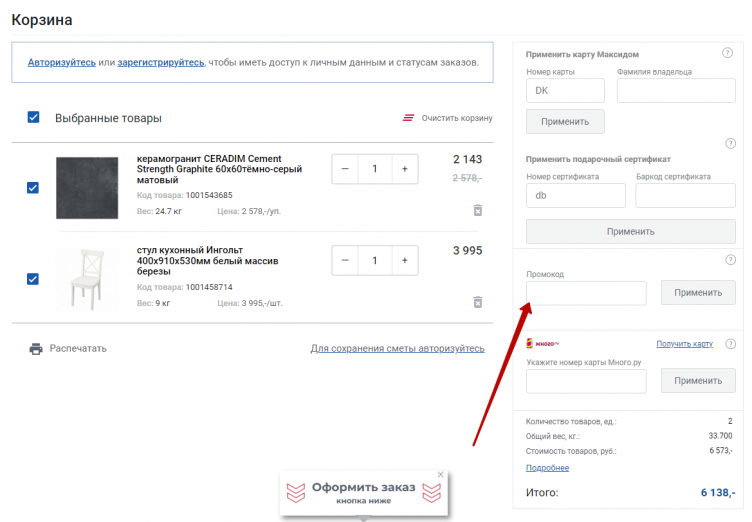The image size is (752, 522).
Task: Toggle the Выбранные товары select-all checkbox
Action: pyautogui.click(x=33, y=117)
